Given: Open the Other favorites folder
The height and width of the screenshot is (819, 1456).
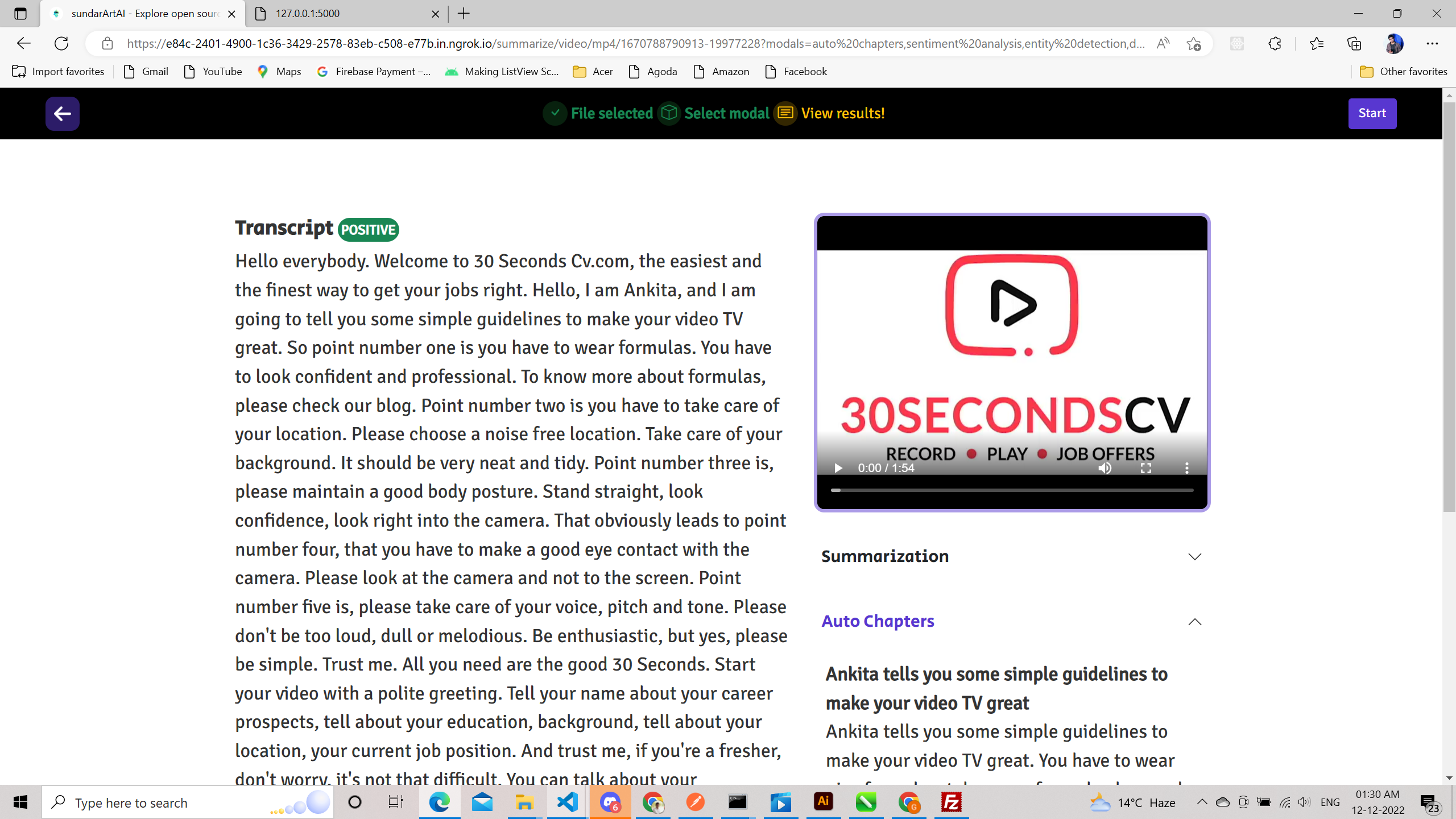Looking at the screenshot, I should point(1403,72).
